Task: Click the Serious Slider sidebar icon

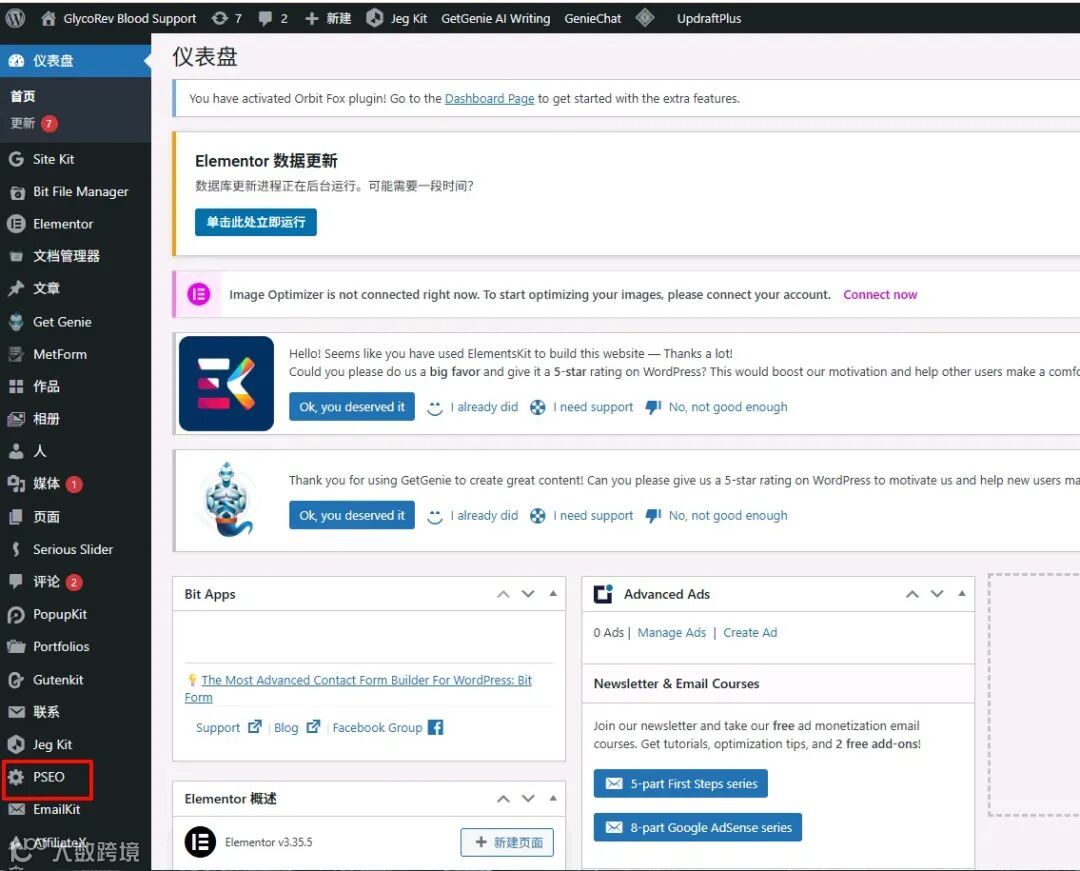Action: (17, 549)
